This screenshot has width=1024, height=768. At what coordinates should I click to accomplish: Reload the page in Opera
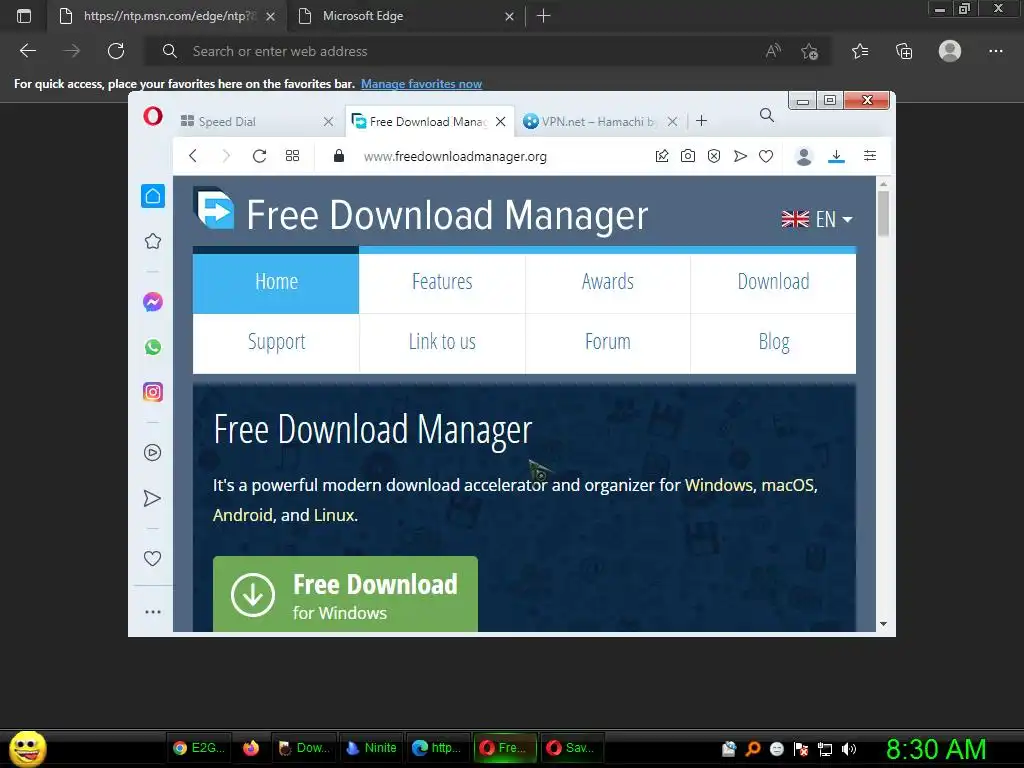pyautogui.click(x=259, y=155)
